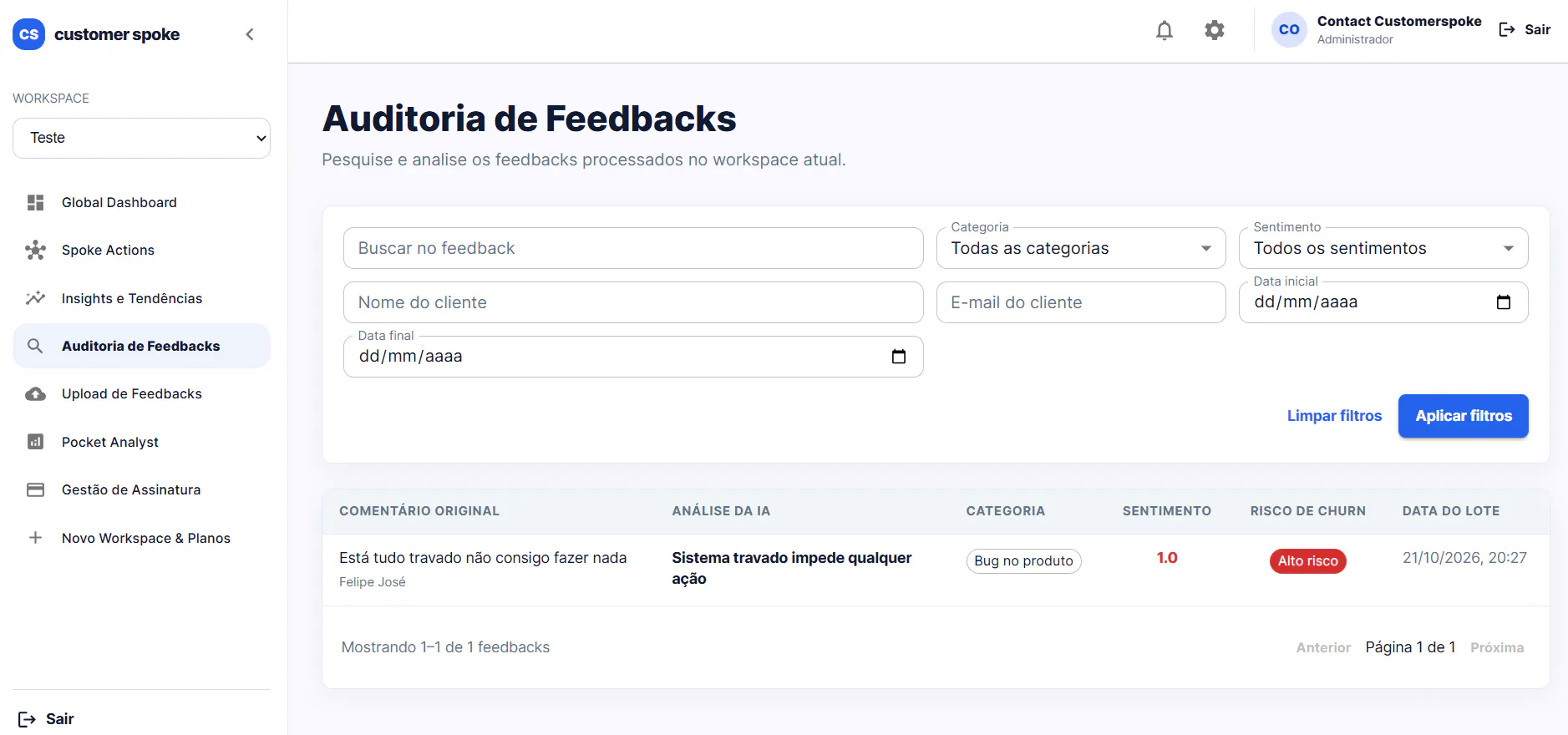This screenshot has width=1568, height=735.
Task: Click the Upload de Feedbacks cloud icon
Action: [x=35, y=393]
